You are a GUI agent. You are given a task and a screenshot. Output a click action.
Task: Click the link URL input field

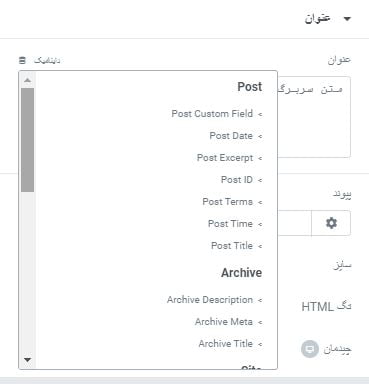(294, 223)
